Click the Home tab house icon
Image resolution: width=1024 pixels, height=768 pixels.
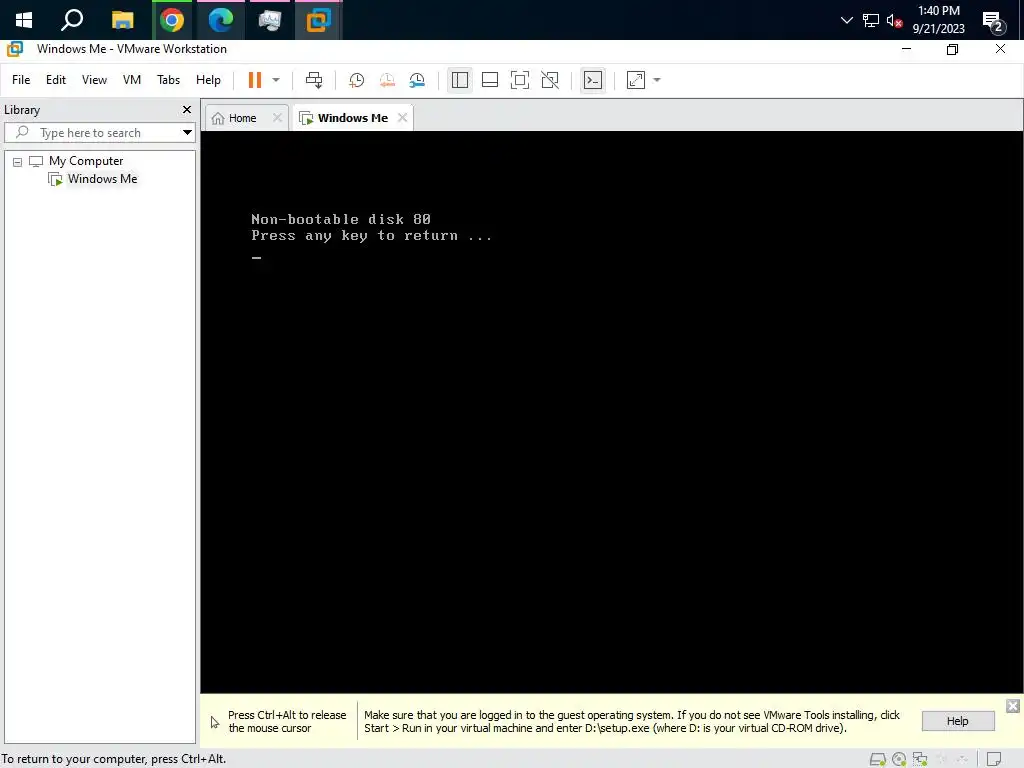(x=218, y=118)
